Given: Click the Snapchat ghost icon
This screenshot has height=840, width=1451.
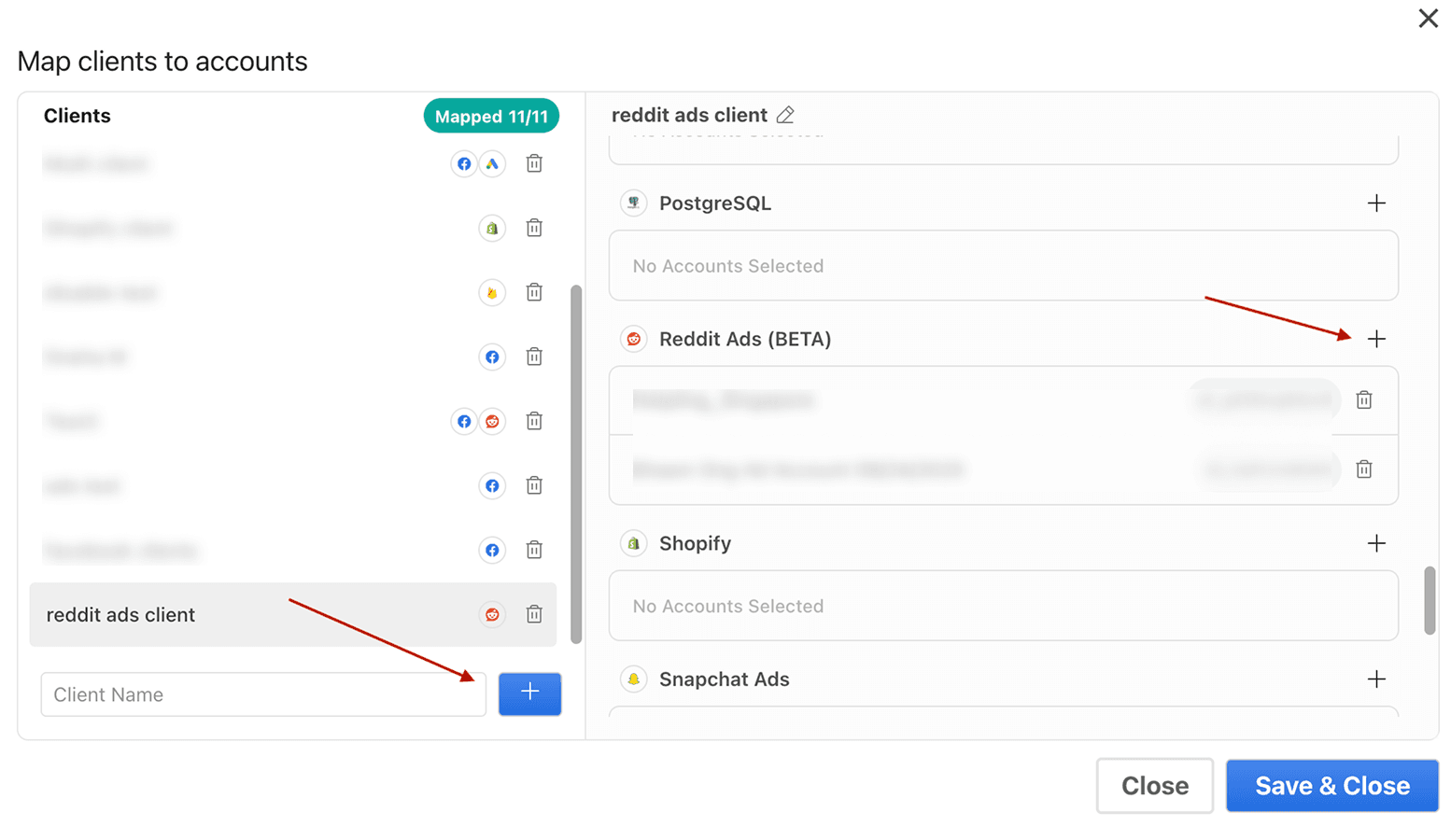Looking at the screenshot, I should 634,679.
